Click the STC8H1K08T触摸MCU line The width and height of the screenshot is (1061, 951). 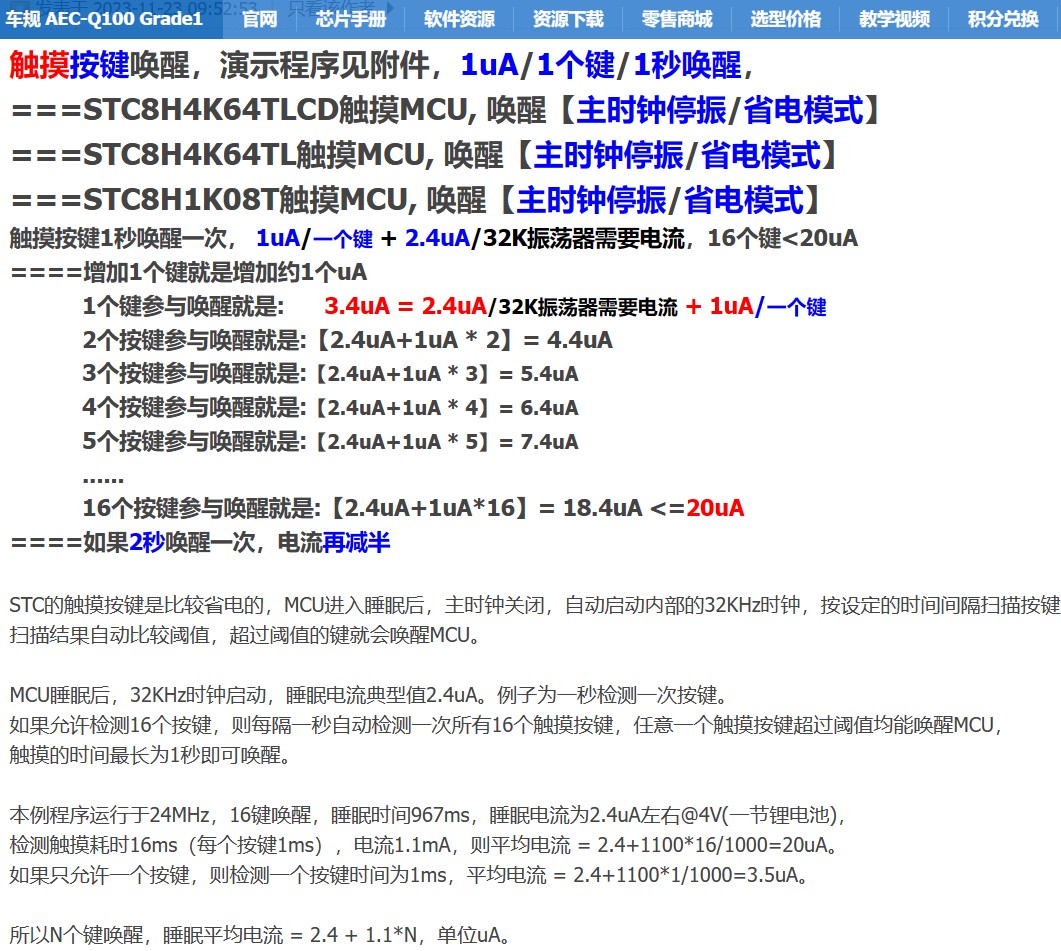pyautogui.click(x=415, y=200)
